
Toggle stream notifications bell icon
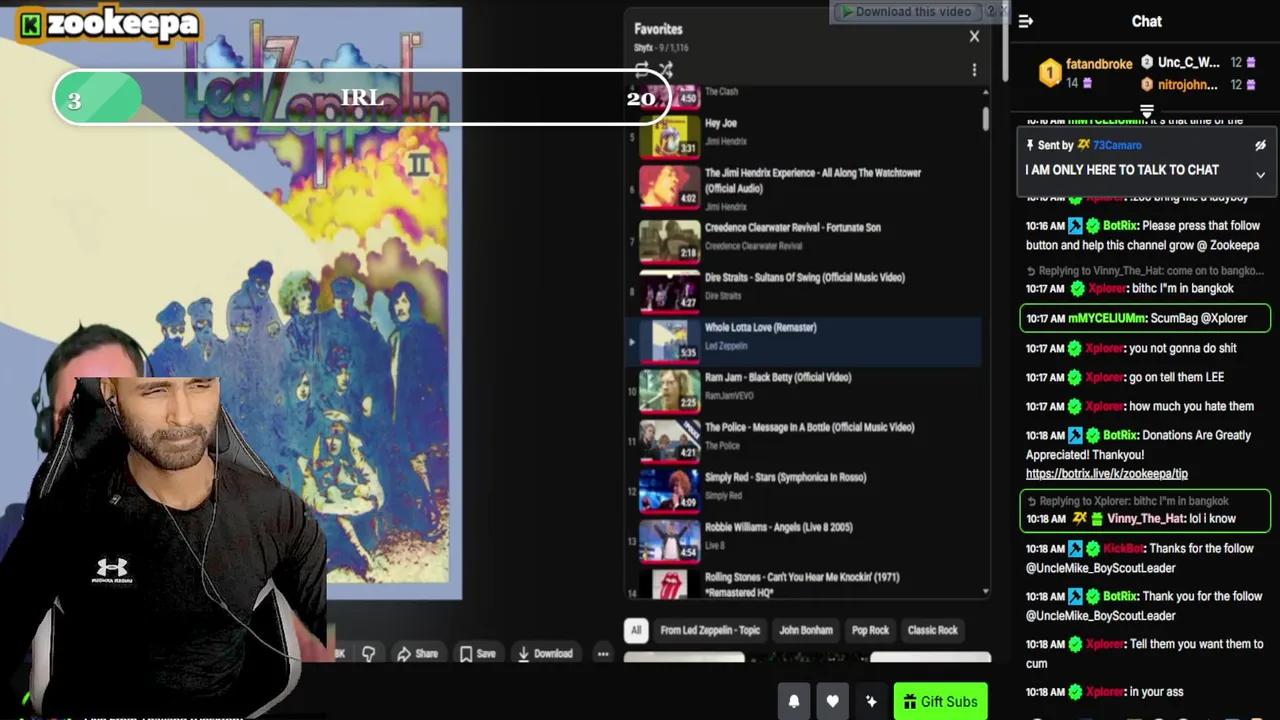coord(794,702)
